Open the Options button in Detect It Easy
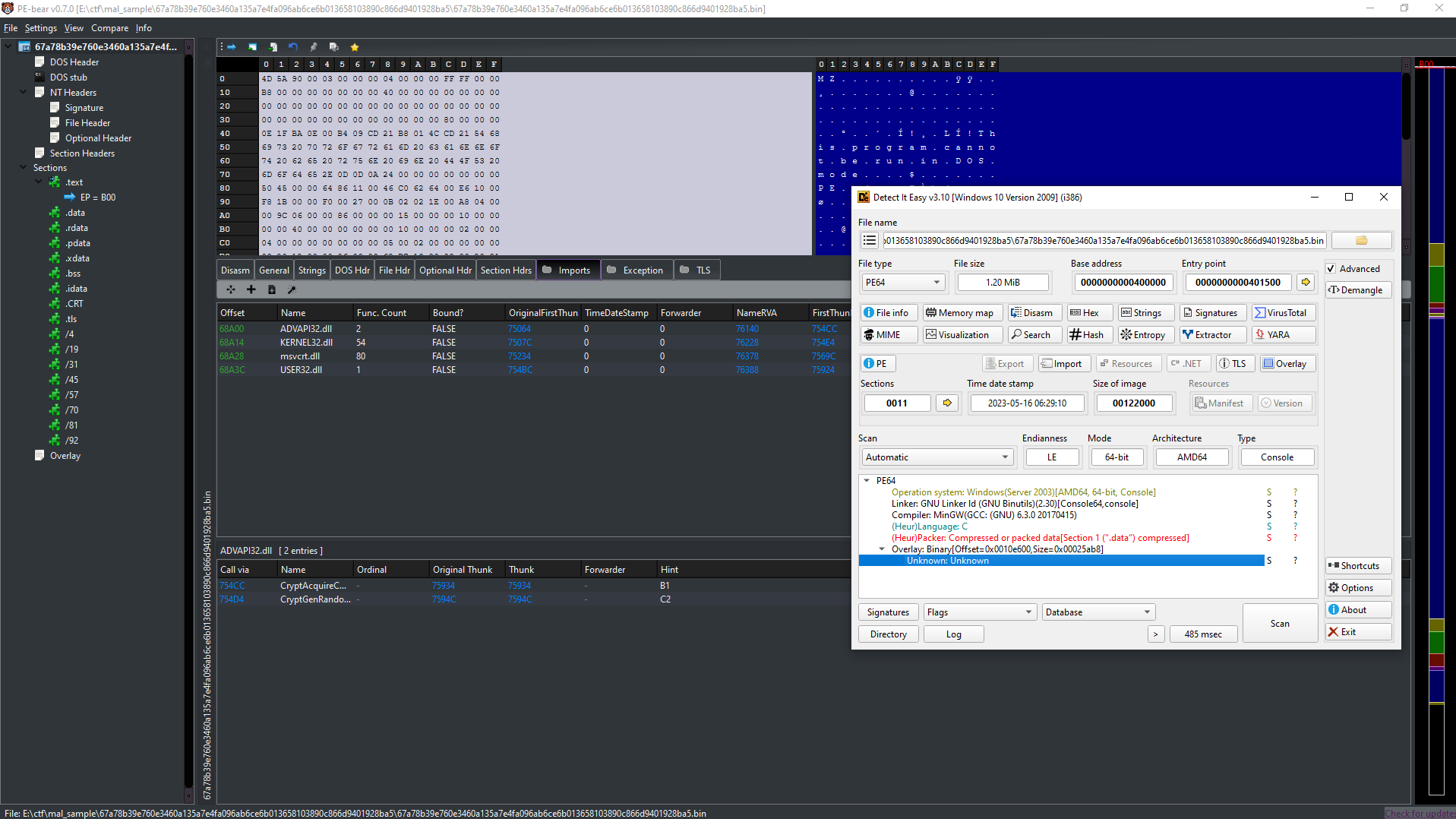Screen dimensions: 1456x819 (x=1358, y=588)
